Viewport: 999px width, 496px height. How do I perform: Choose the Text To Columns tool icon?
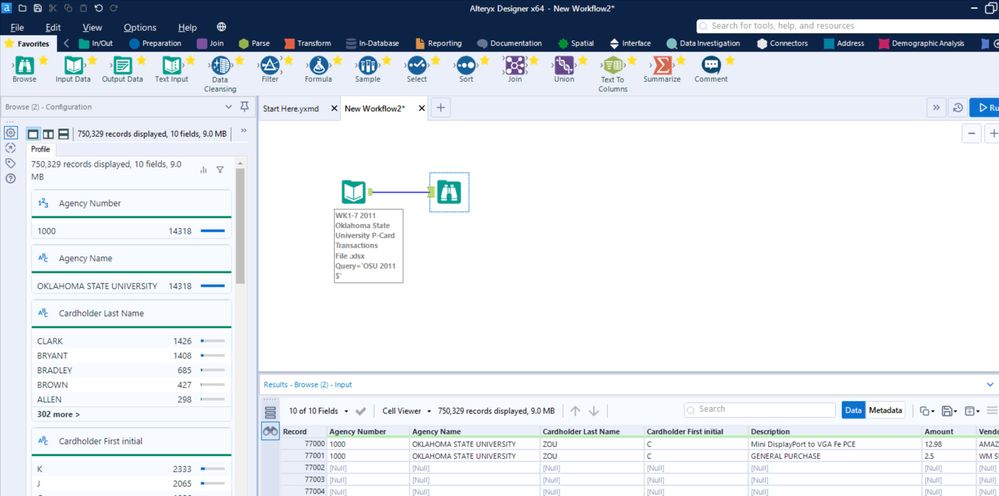coord(613,65)
